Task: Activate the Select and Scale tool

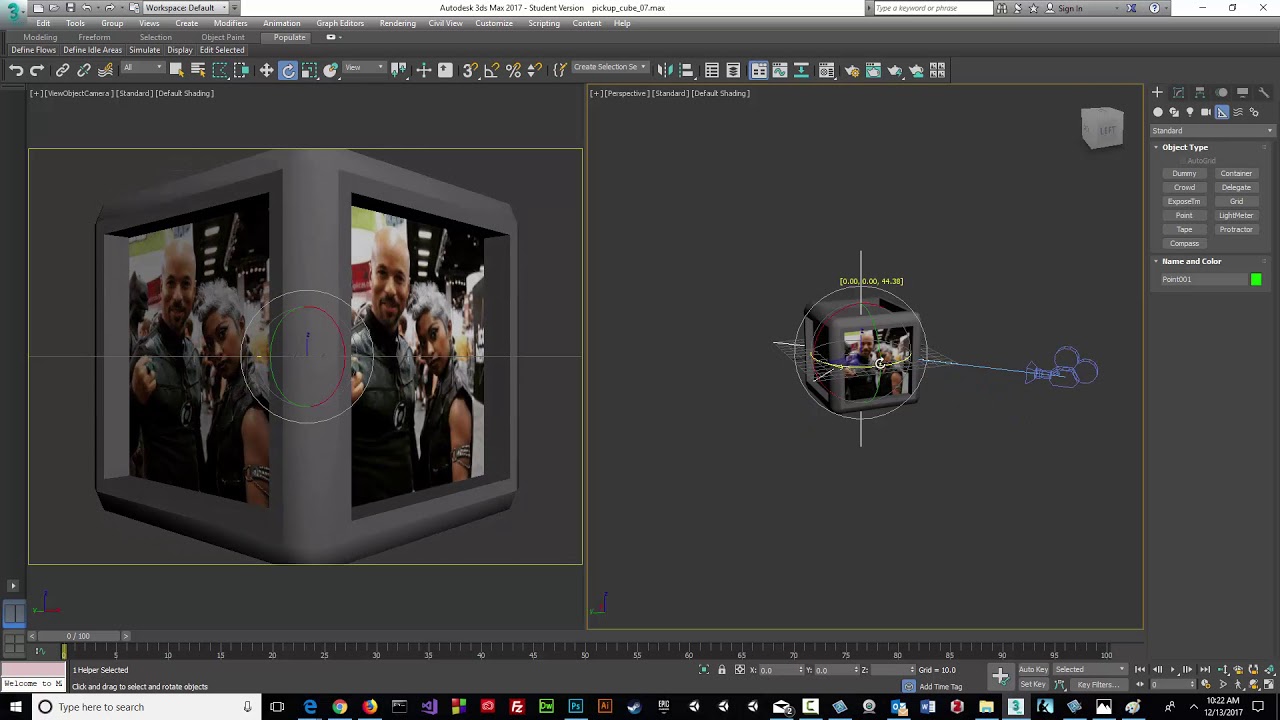Action: [x=309, y=70]
